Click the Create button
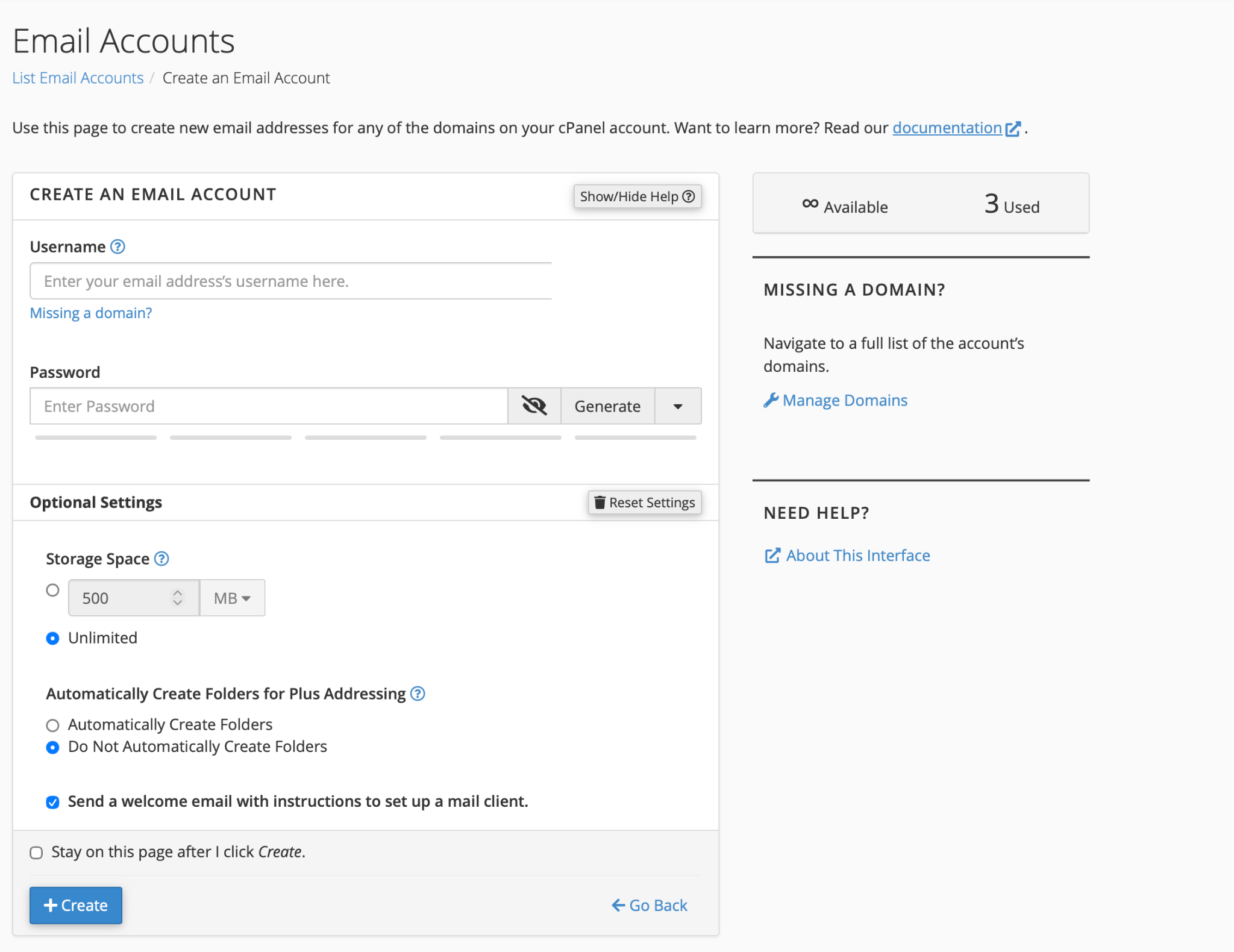The width and height of the screenshot is (1234, 952). [76, 905]
